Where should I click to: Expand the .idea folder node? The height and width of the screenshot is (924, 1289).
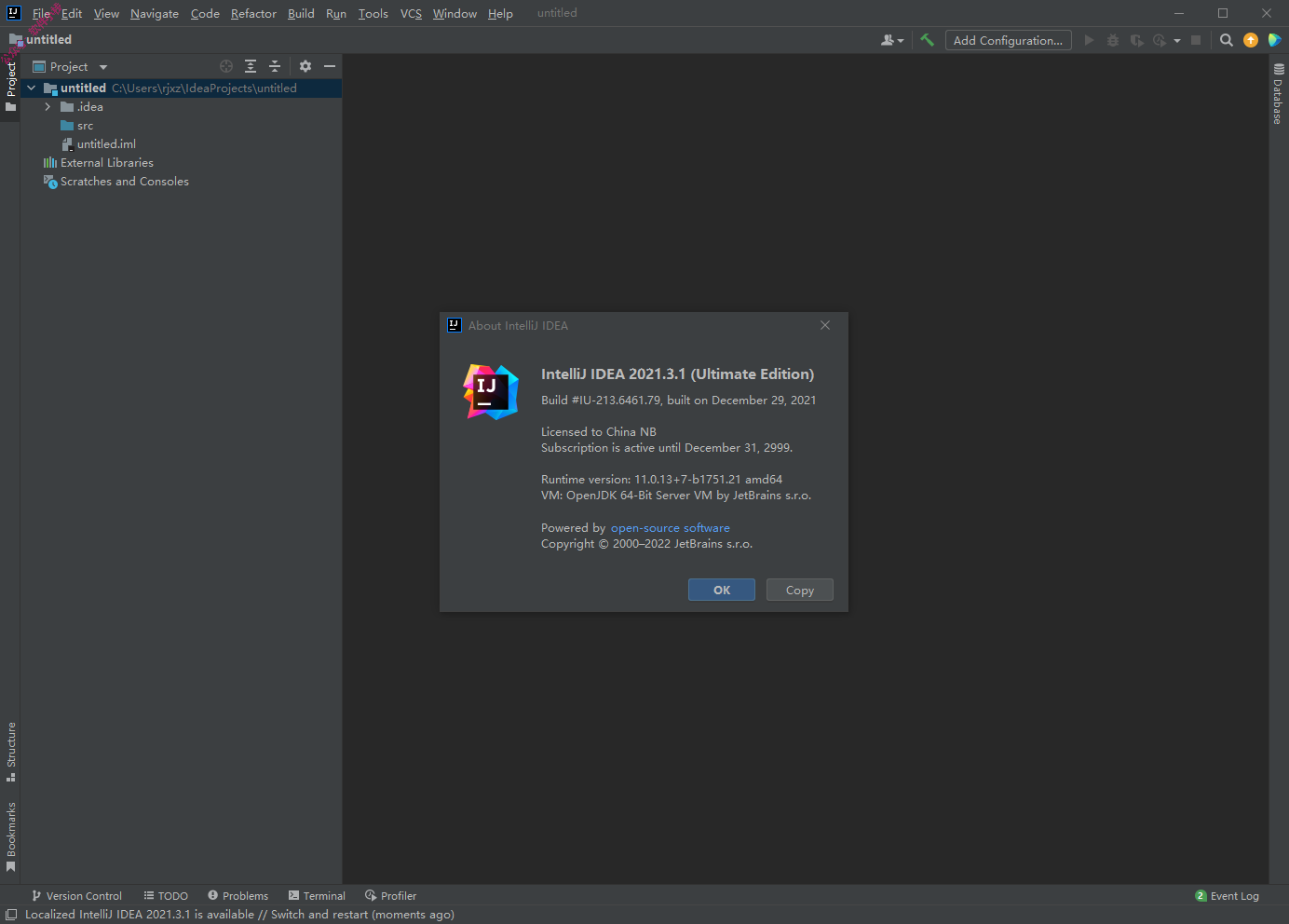click(47, 107)
